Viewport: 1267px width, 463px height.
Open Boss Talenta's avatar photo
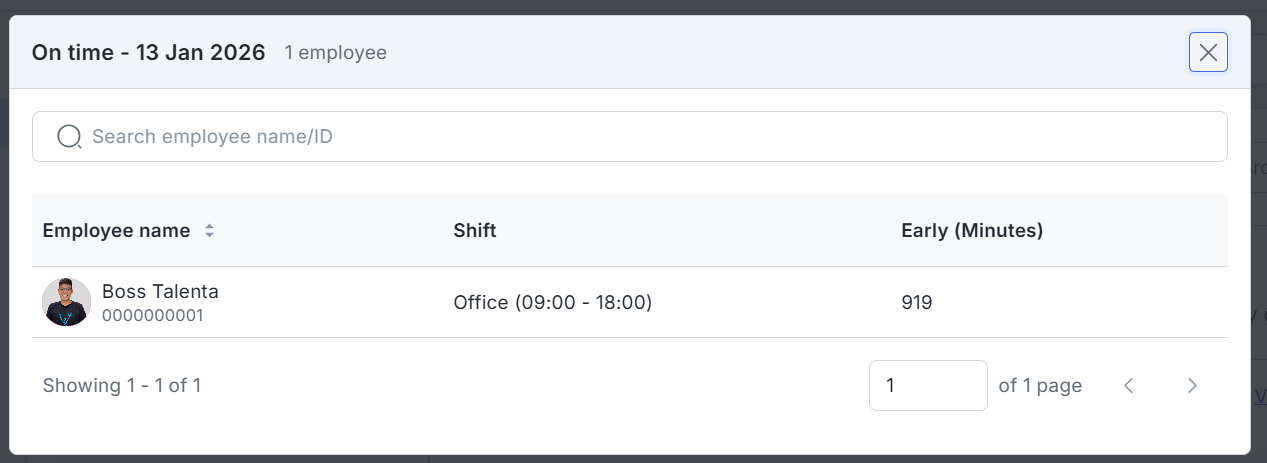(67, 302)
